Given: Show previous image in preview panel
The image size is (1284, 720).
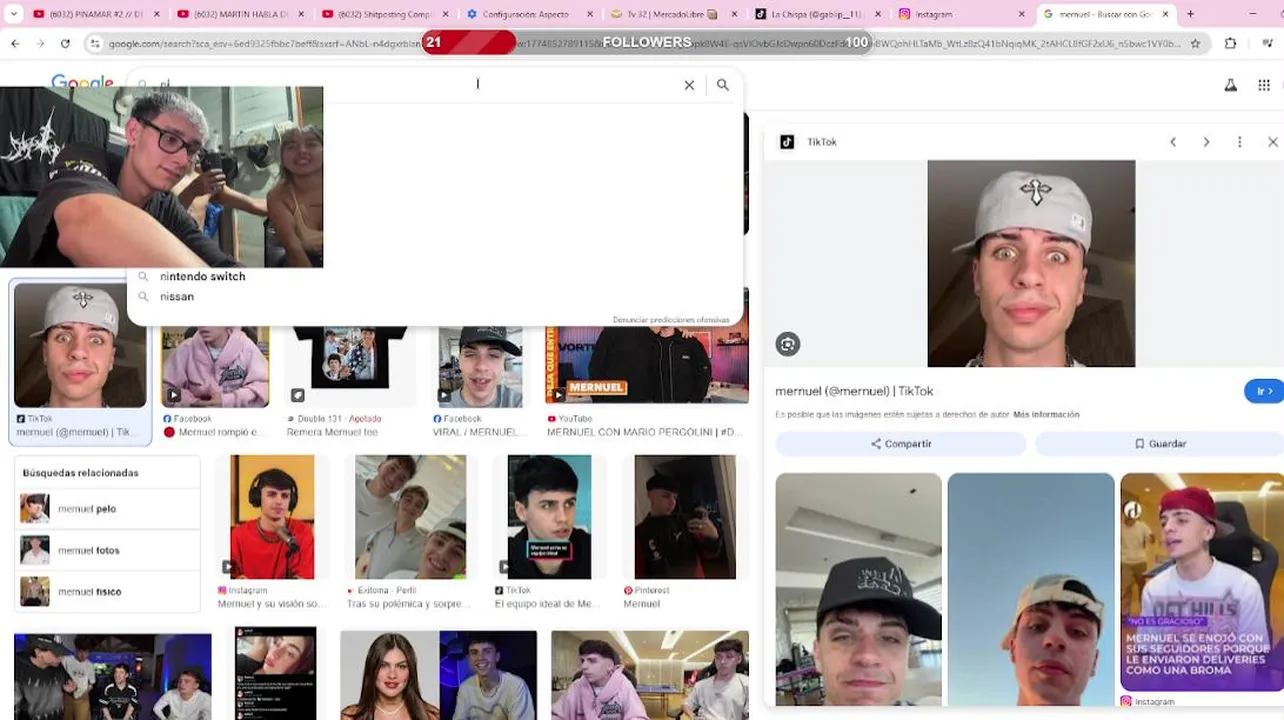Looking at the screenshot, I should (1173, 142).
